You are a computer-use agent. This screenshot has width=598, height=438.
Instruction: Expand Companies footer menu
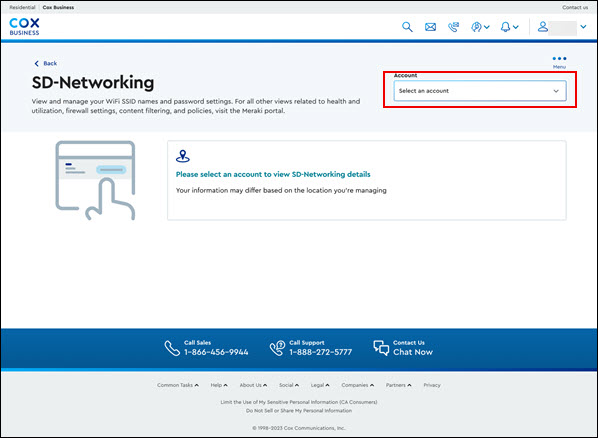(x=357, y=385)
